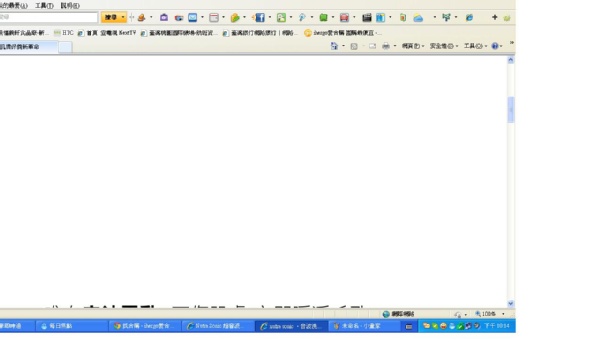
Task: Expand the search button dropdown arrow
Action: click(123, 18)
